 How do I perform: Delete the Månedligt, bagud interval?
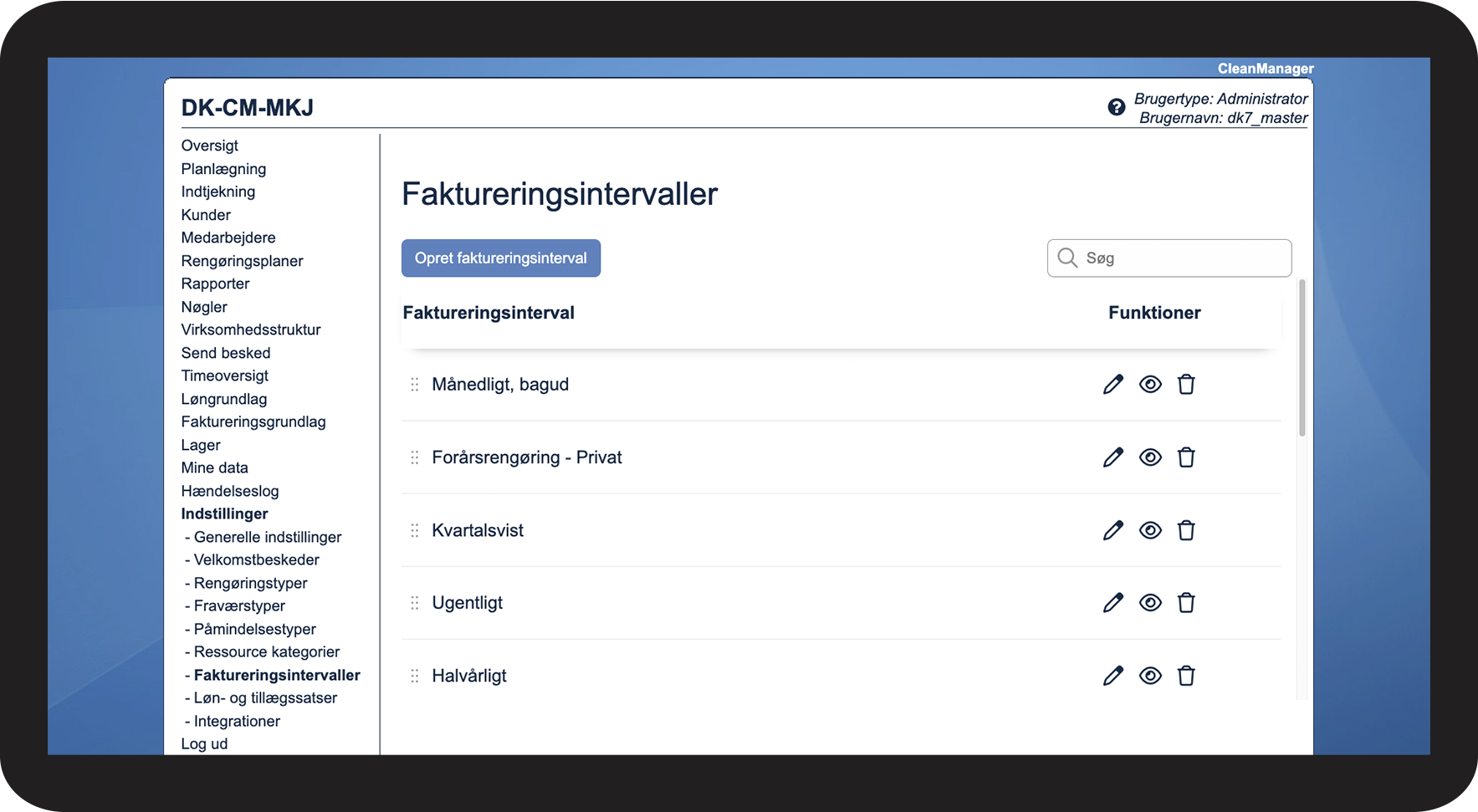click(x=1186, y=385)
